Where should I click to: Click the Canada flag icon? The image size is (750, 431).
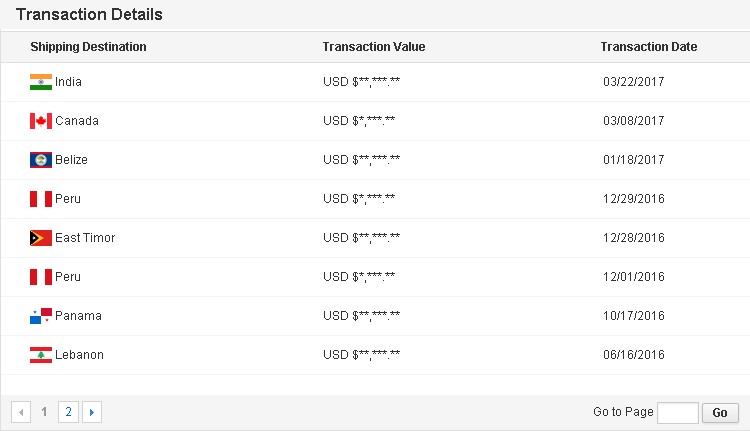(x=40, y=121)
